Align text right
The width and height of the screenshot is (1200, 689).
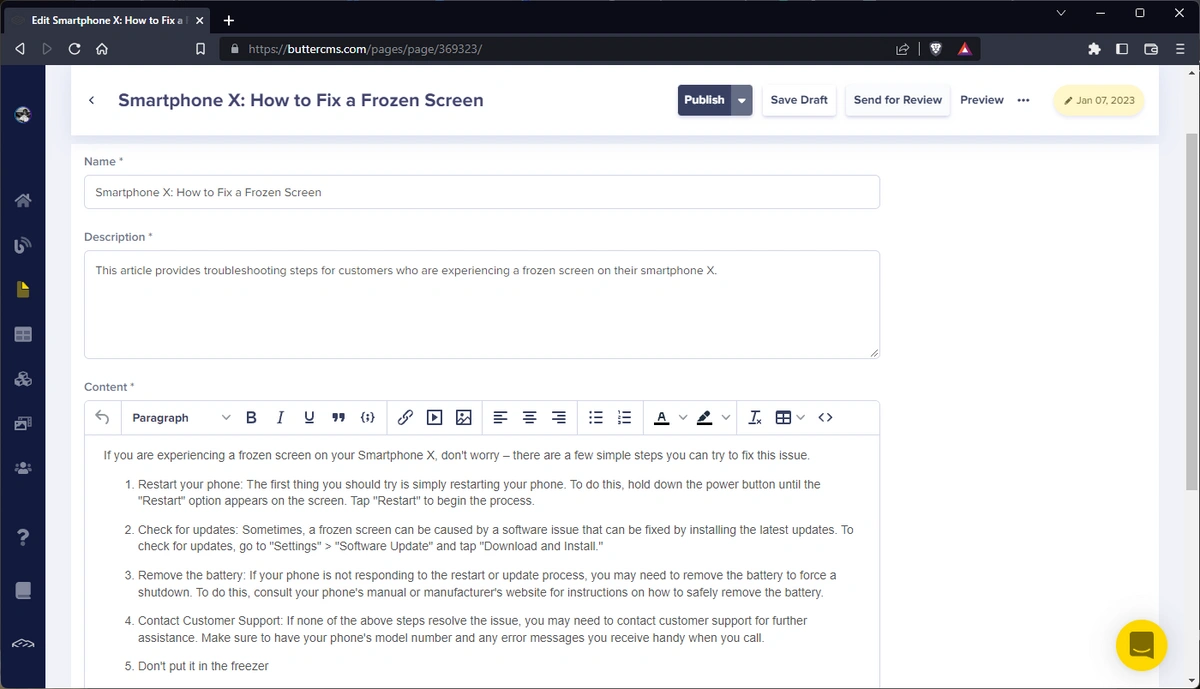click(559, 418)
